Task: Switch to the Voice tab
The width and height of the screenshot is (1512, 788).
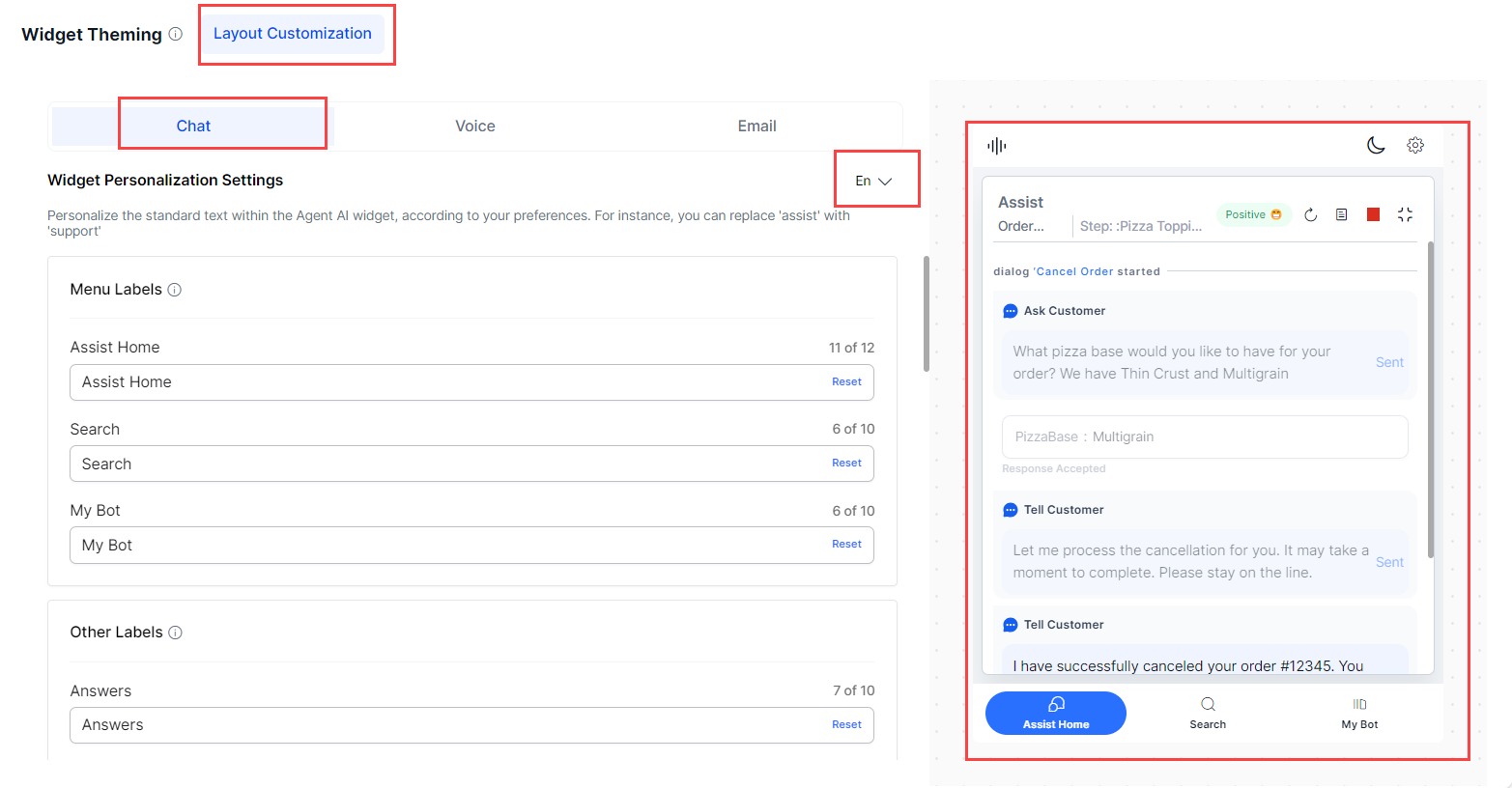Action: 474,127
